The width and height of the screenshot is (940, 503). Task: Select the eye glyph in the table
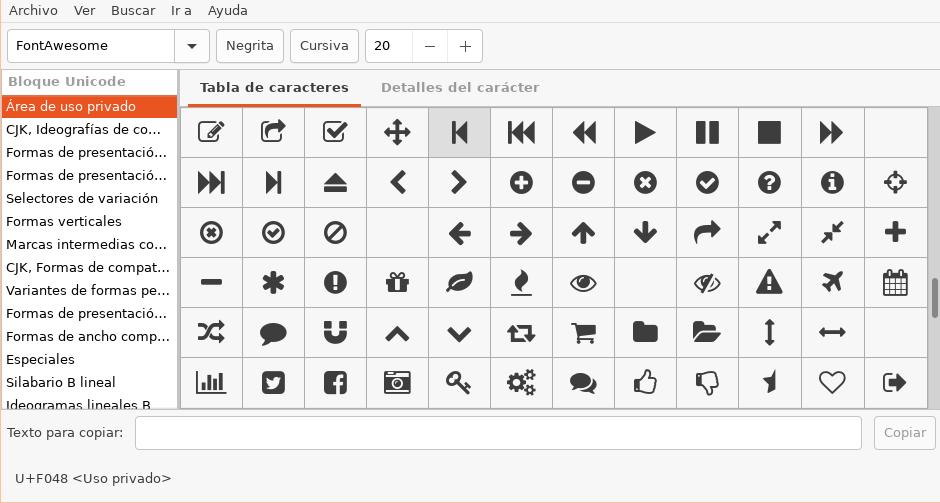click(583, 282)
